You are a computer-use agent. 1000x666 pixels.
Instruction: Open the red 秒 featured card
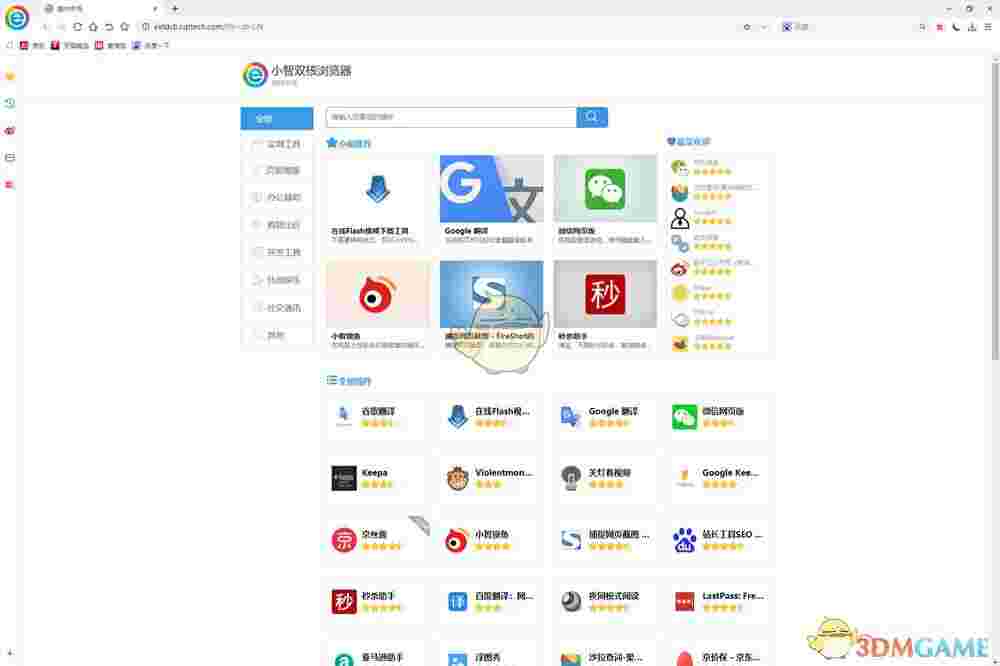605,306
